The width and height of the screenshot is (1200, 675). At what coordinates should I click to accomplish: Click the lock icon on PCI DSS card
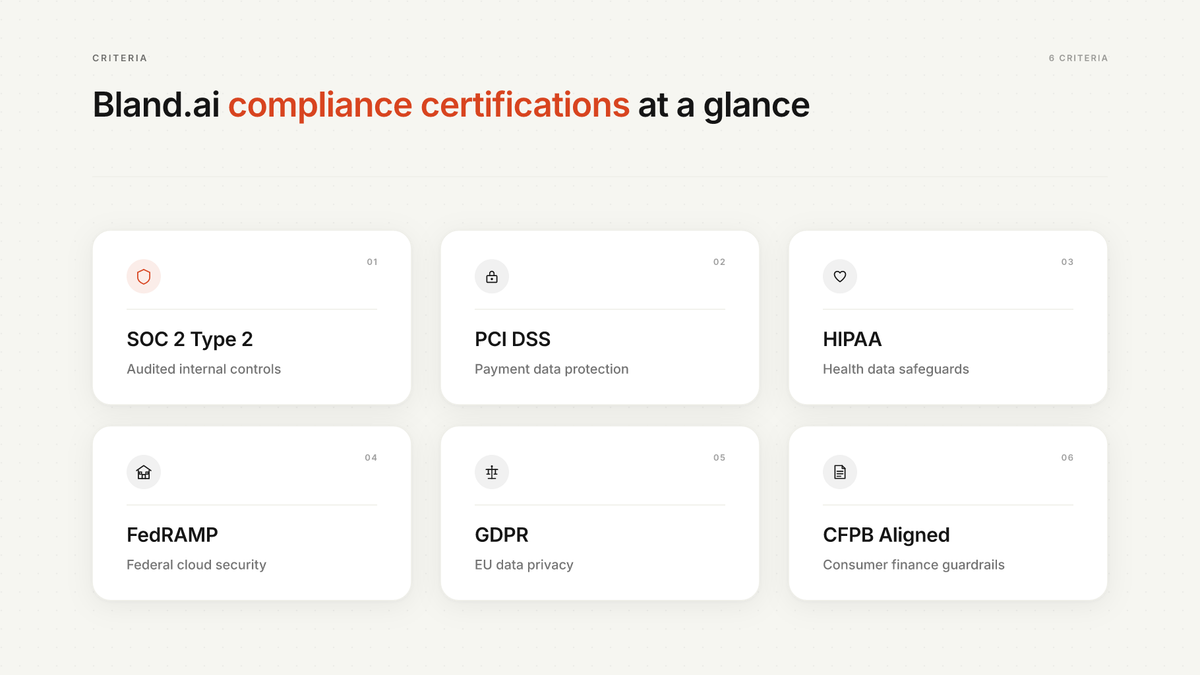pos(492,277)
